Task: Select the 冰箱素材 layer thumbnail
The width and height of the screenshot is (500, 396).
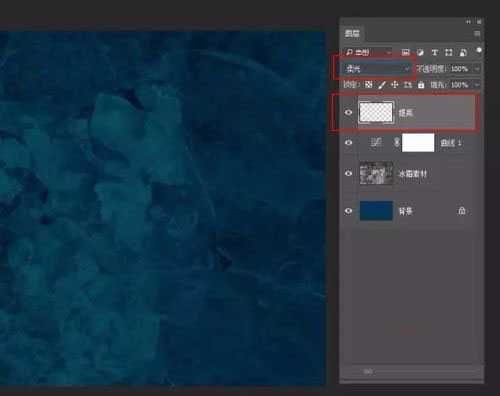Action: [x=376, y=173]
